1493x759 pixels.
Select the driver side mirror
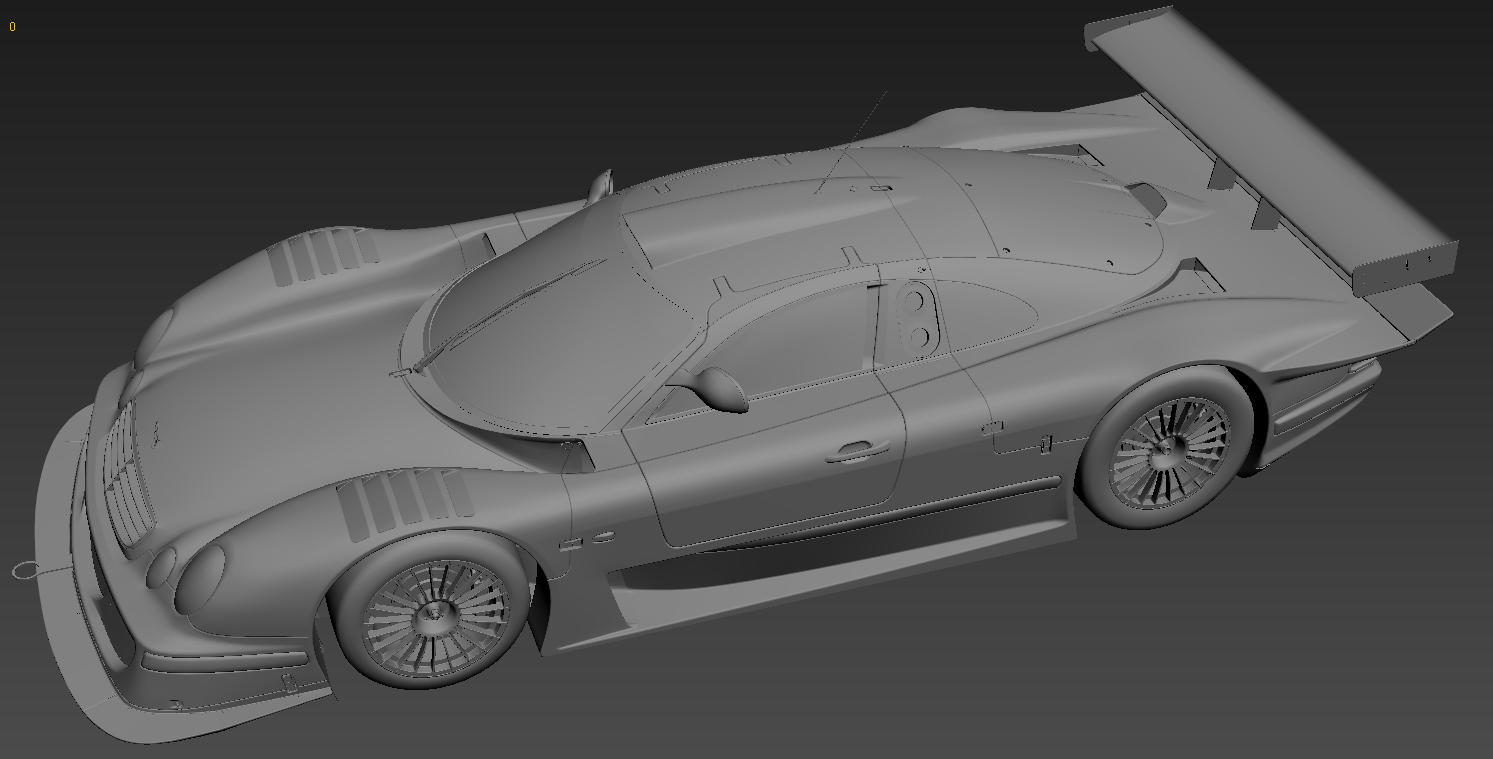719,388
